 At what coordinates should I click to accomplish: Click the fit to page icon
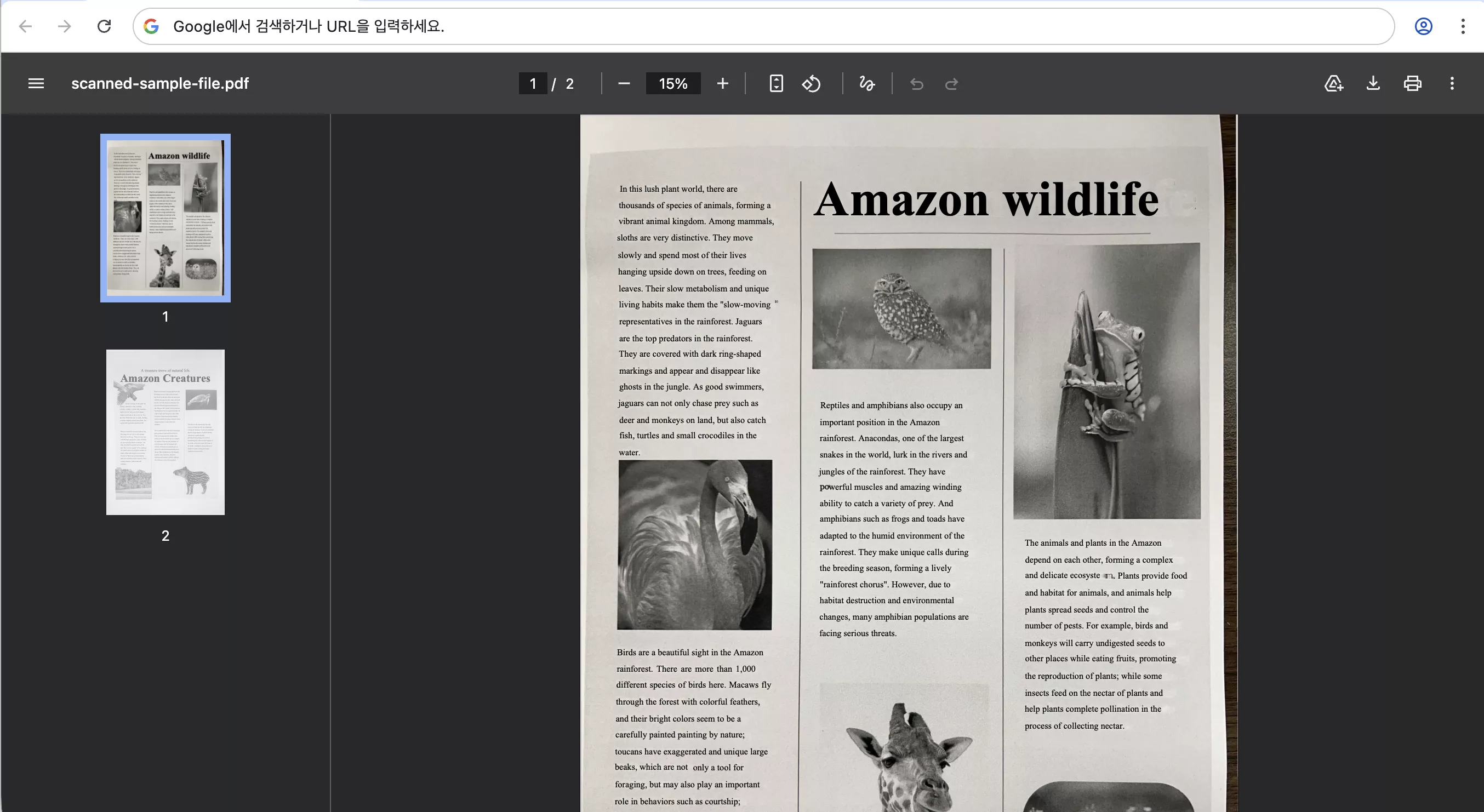click(776, 83)
